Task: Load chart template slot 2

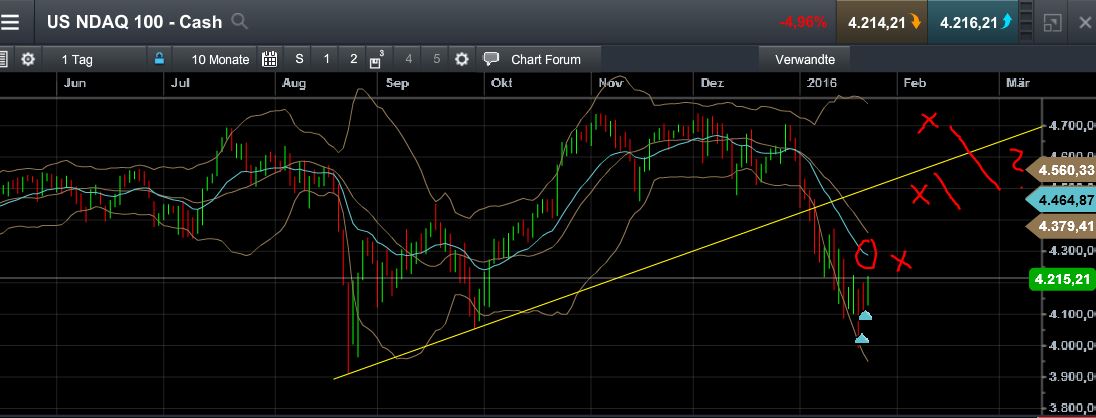Action: [354, 59]
